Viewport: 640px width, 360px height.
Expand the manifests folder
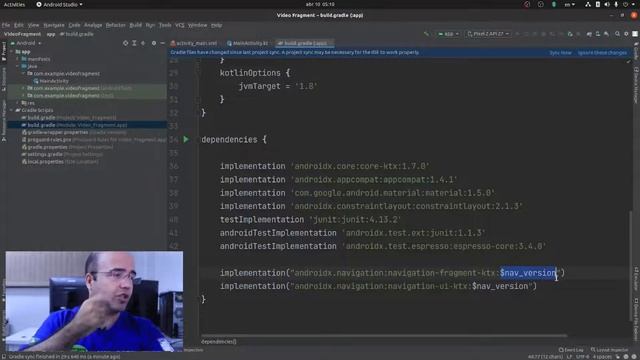pyautogui.click(x=18, y=59)
